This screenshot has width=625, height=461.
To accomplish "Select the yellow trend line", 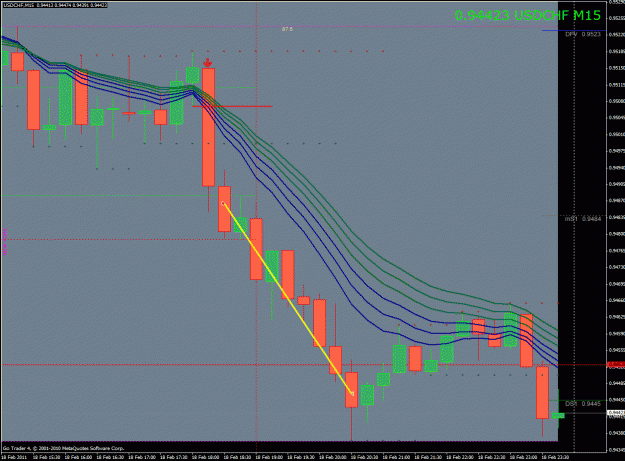I will [x=287, y=298].
